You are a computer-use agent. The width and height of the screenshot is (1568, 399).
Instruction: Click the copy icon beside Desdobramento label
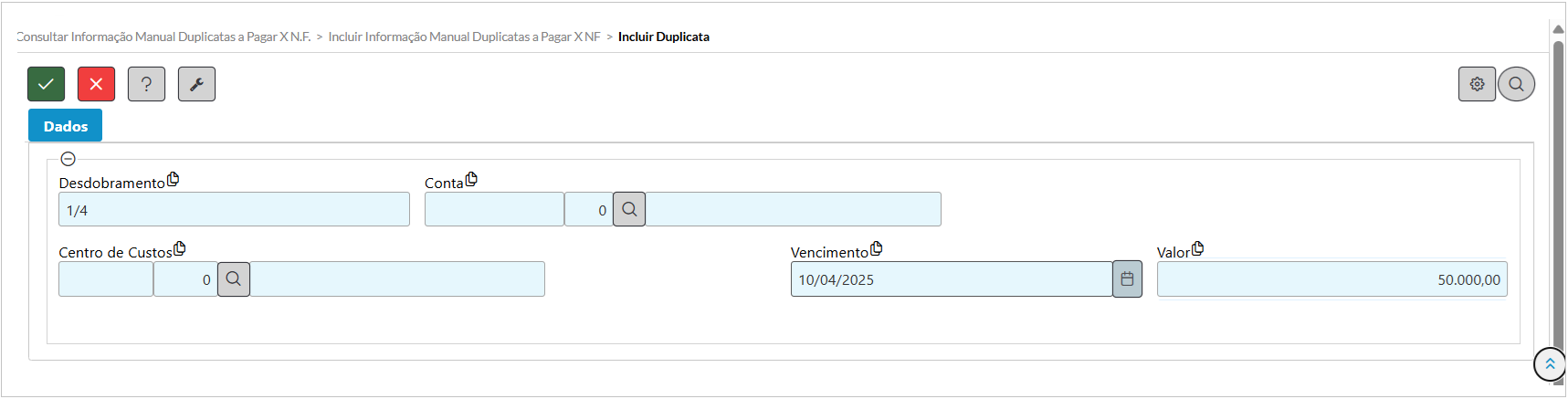point(174,180)
